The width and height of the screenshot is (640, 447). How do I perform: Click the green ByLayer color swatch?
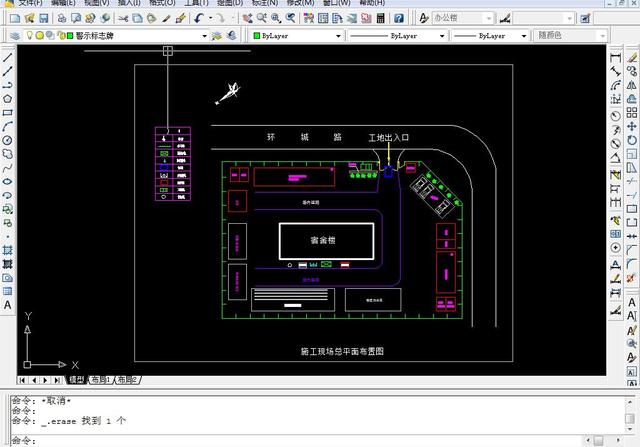(x=257, y=36)
